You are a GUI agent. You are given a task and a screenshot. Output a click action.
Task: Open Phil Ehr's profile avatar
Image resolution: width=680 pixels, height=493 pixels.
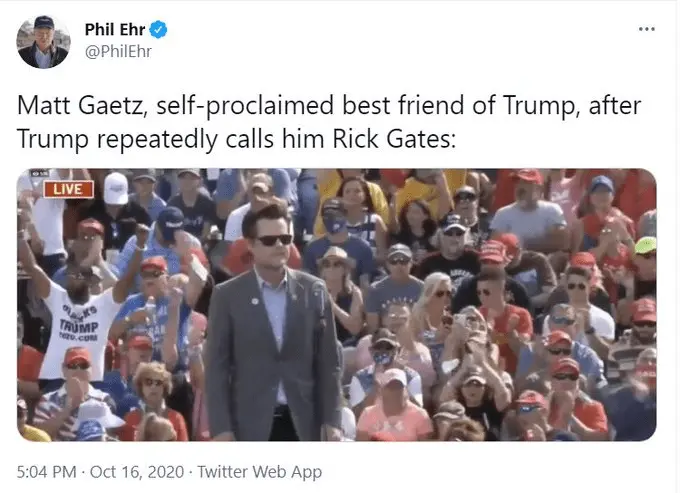43,42
